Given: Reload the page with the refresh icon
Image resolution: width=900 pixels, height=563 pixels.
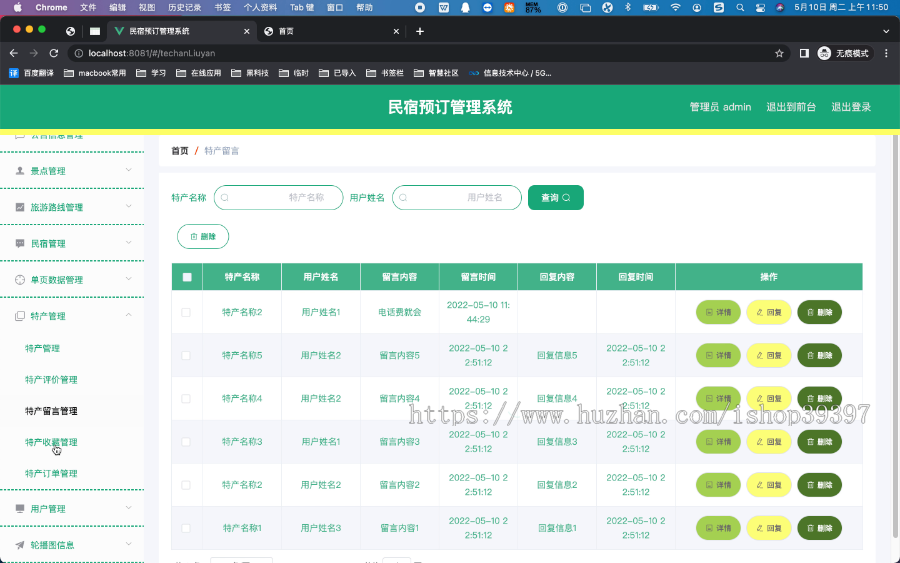Looking at the screenshot, I should point(54,53).
